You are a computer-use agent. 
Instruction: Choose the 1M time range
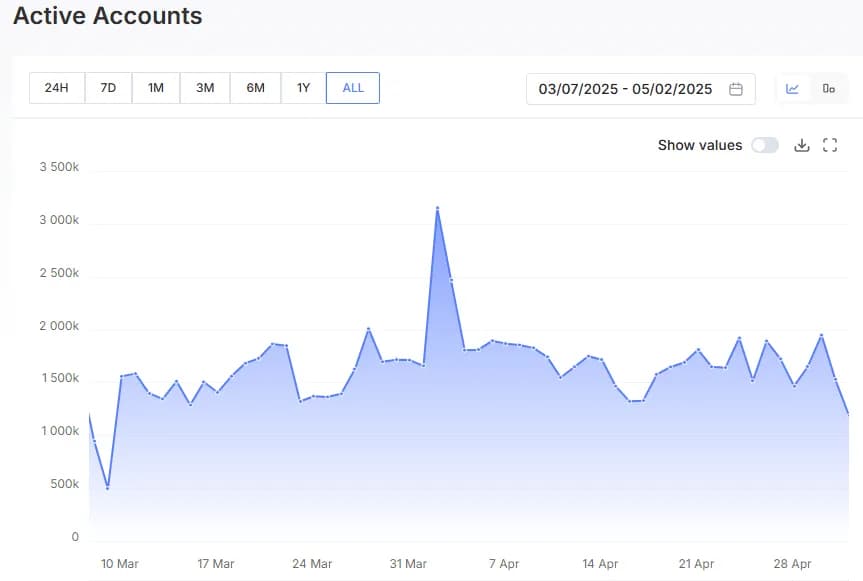pos(156,88)
